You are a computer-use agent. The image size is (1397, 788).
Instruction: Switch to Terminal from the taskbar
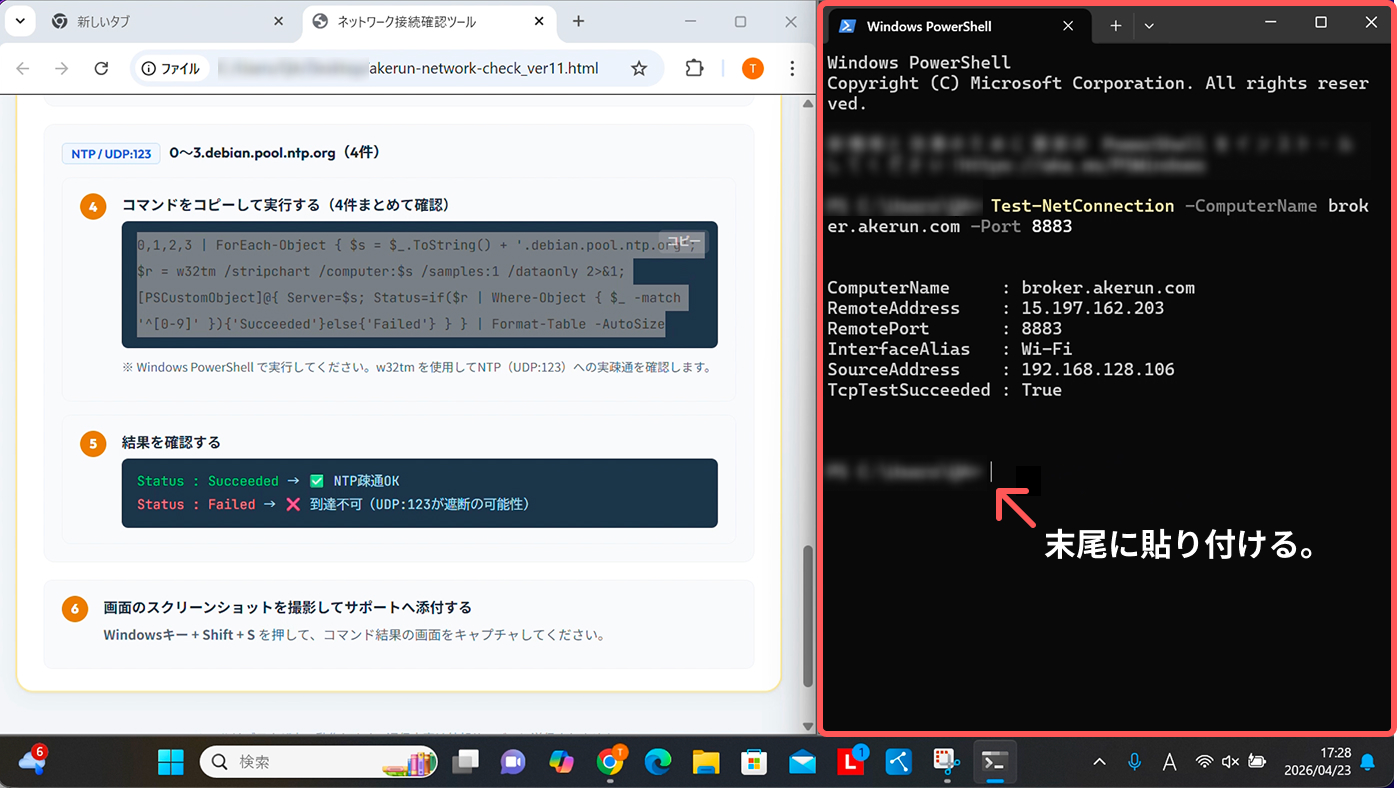[x=994, y=762]
